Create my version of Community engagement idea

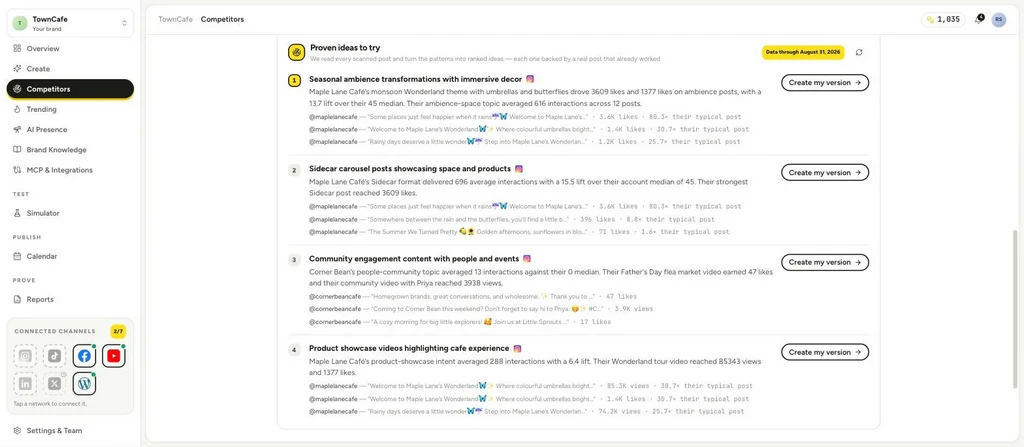(825, 262)
